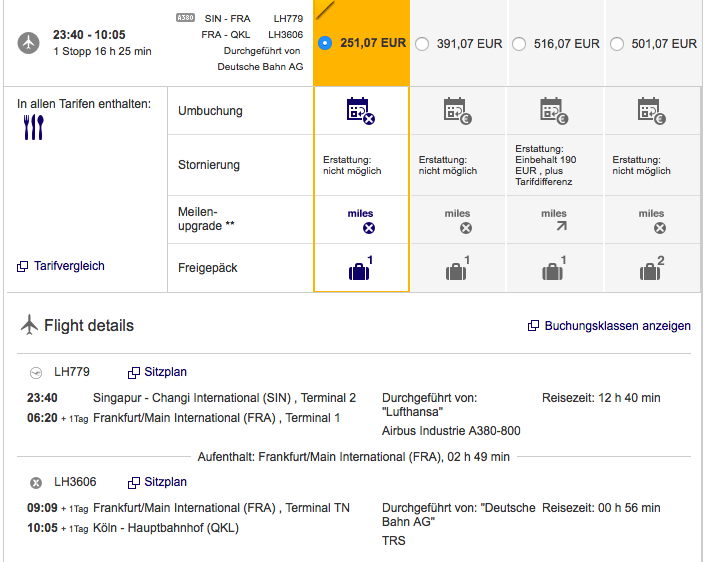Screen dimensions: 707x562
Task: Click the round icon next to LH3606
Action: point(37,482)
